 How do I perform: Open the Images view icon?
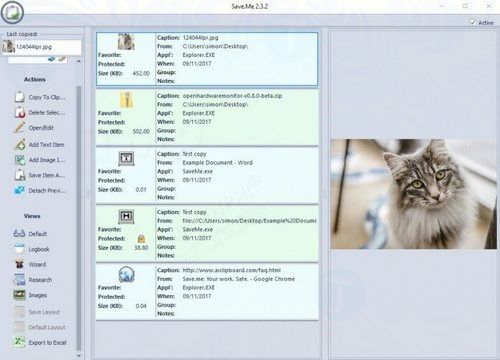(20, 295)
